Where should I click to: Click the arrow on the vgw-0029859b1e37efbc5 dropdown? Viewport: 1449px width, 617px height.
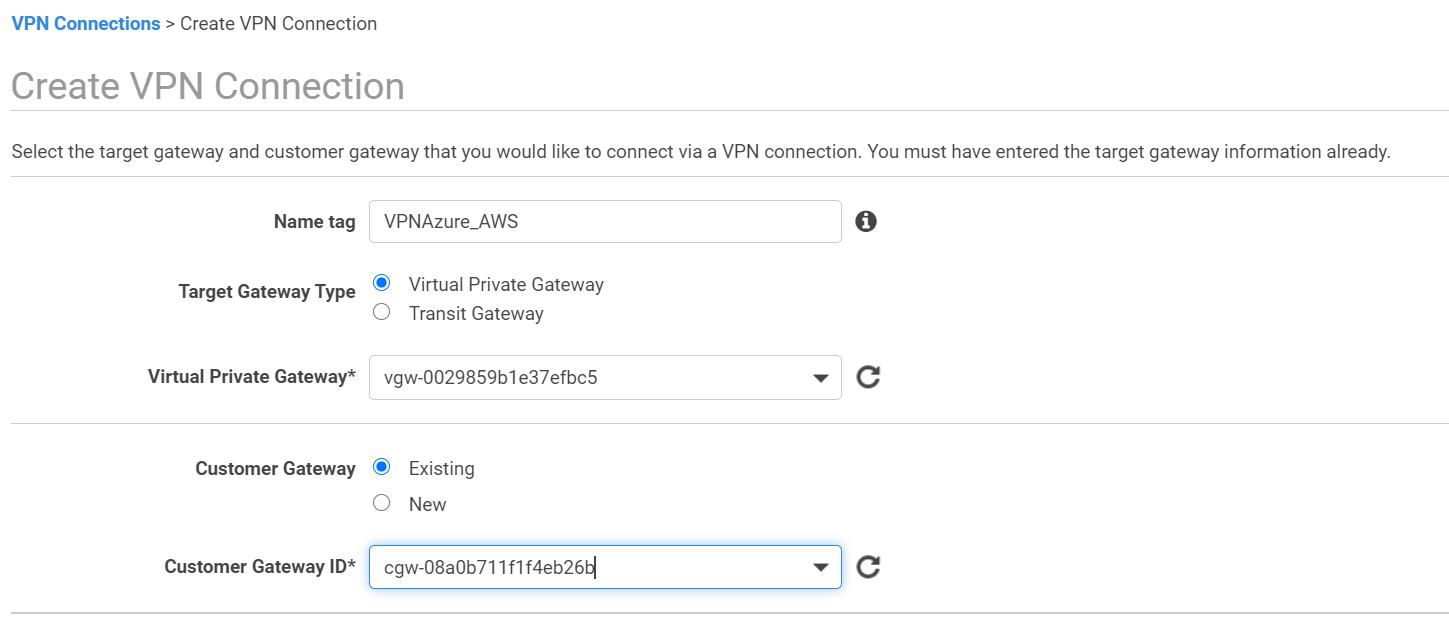pyautogui.click(x=821, y=378)
